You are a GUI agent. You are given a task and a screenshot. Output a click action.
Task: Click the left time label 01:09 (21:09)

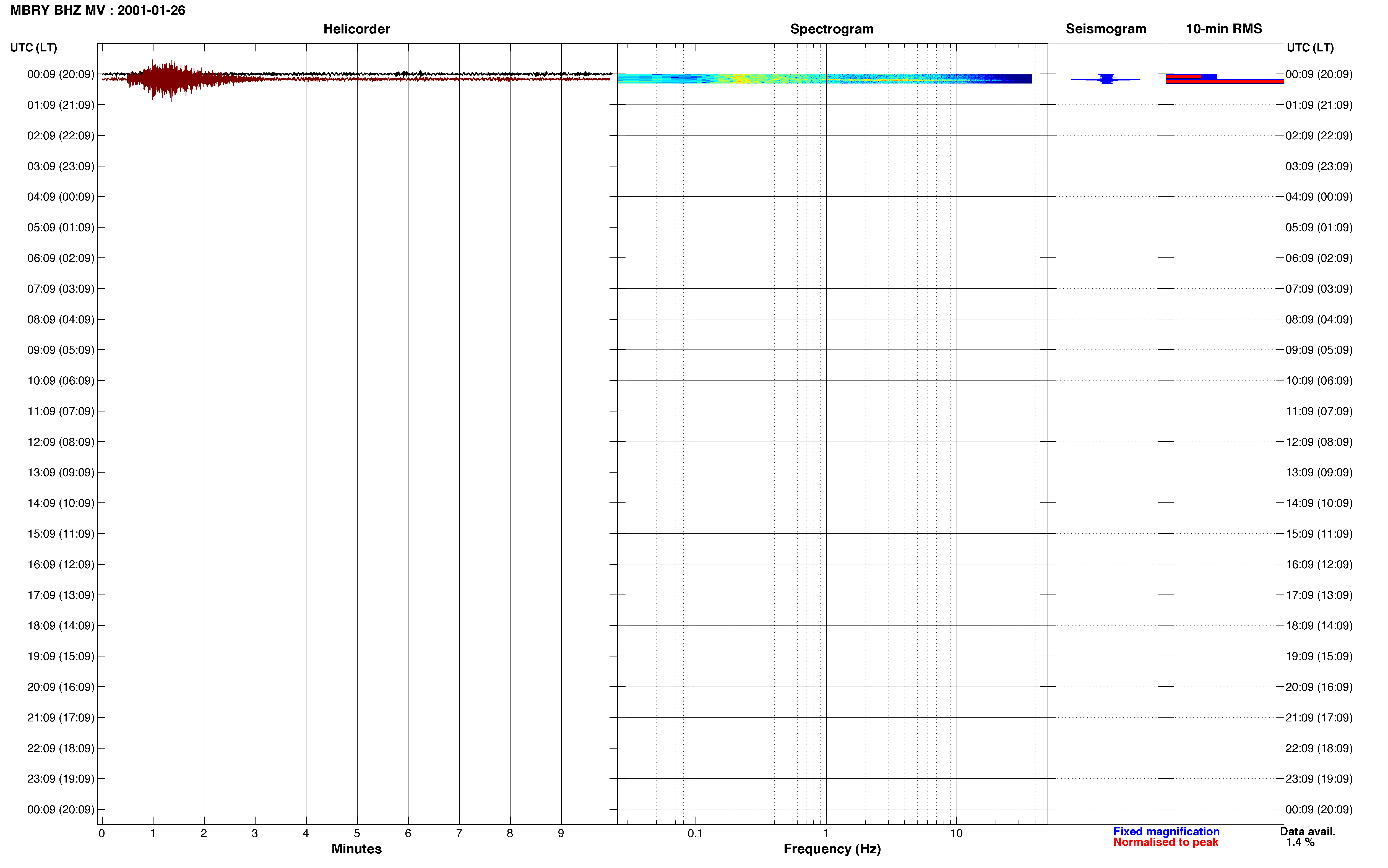coord(60,105)
